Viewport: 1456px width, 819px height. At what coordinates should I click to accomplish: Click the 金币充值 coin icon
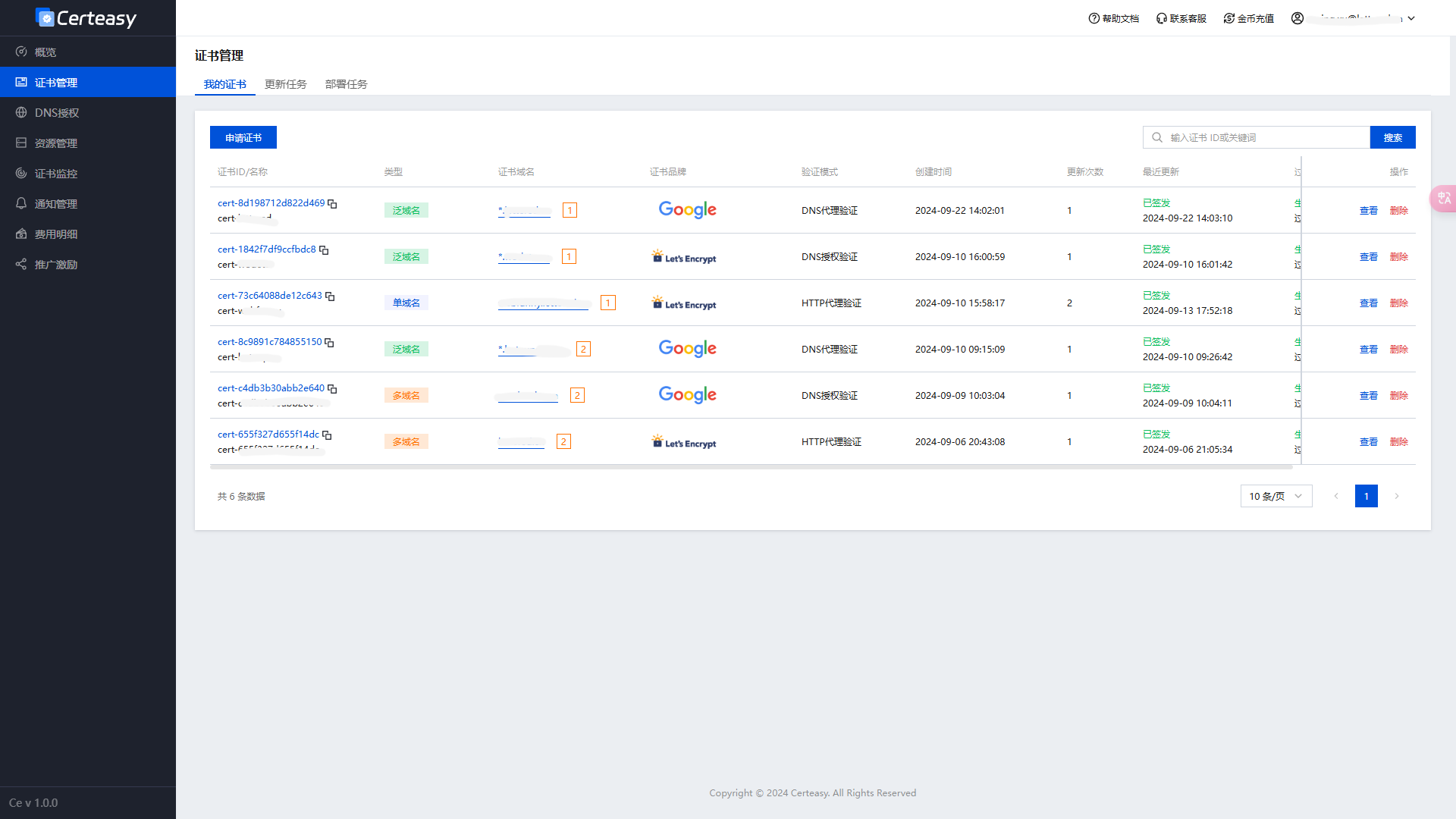pyautogui.click(x=1228, y=18)
